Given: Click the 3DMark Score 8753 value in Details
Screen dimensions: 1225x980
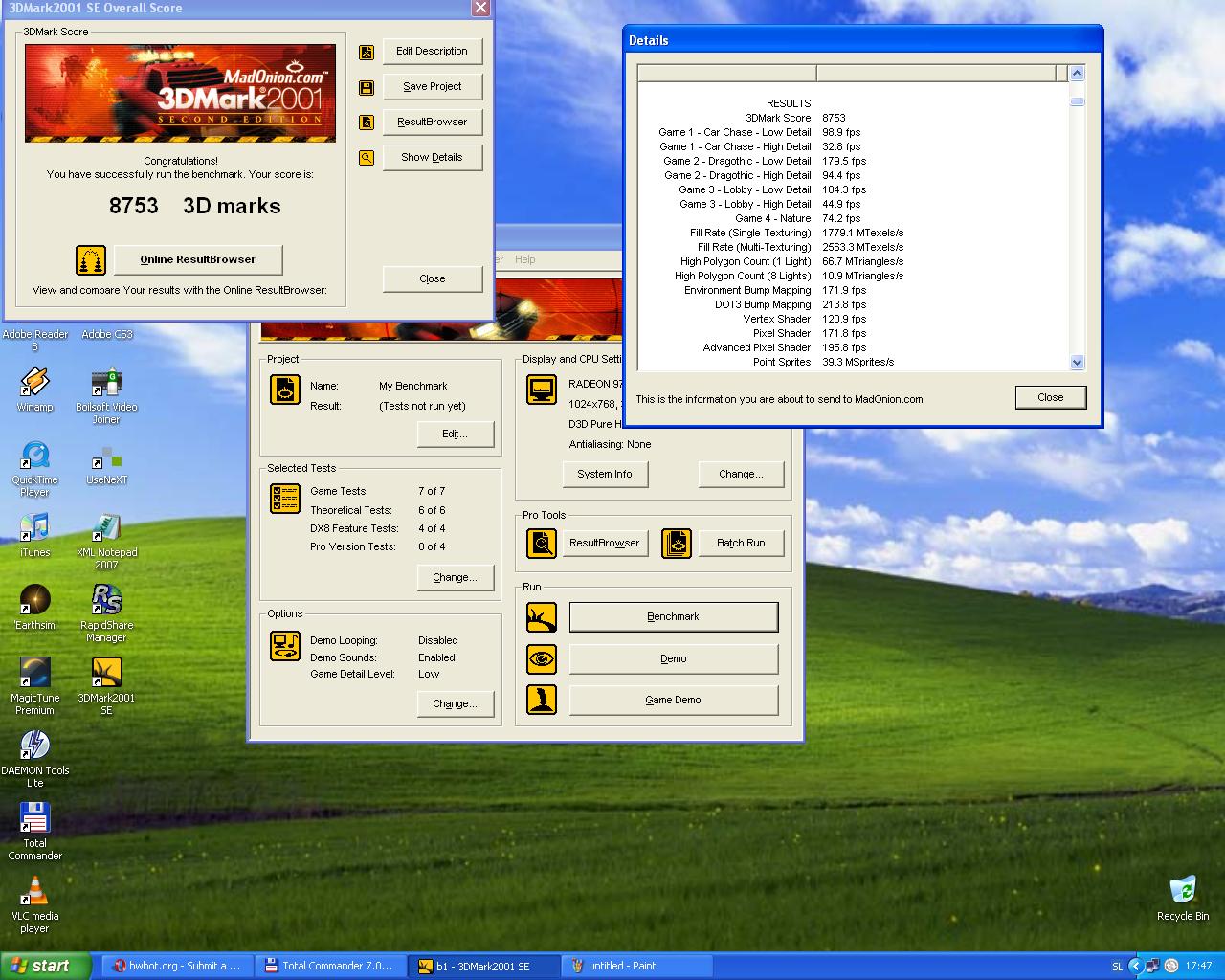Looking at the screenshot, I should pyautogui.click(x=834, y=118).
